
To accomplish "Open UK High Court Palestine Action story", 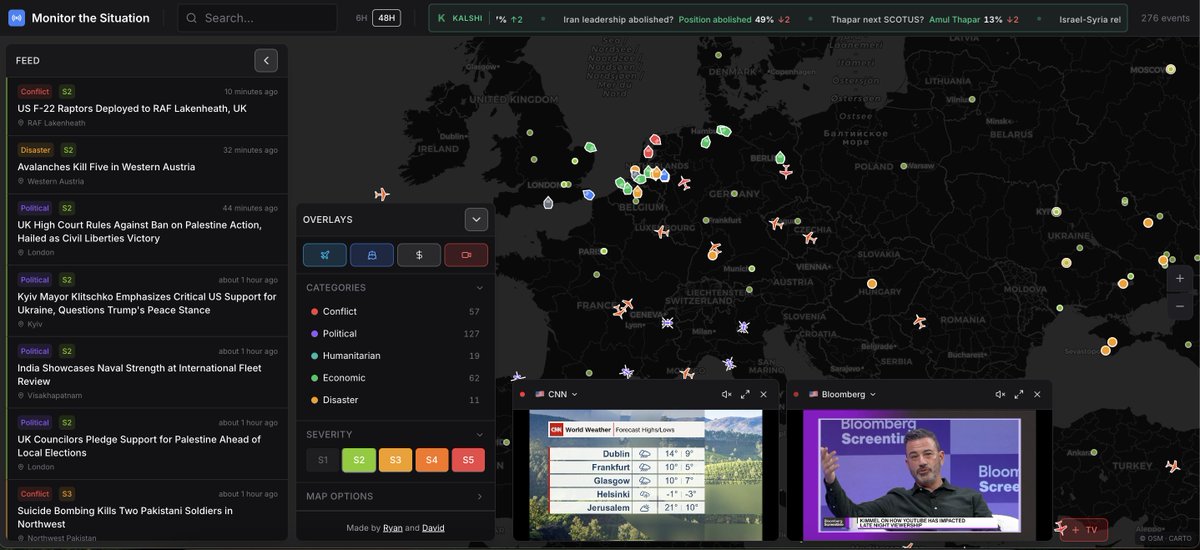I will click(x=147, y=230).
